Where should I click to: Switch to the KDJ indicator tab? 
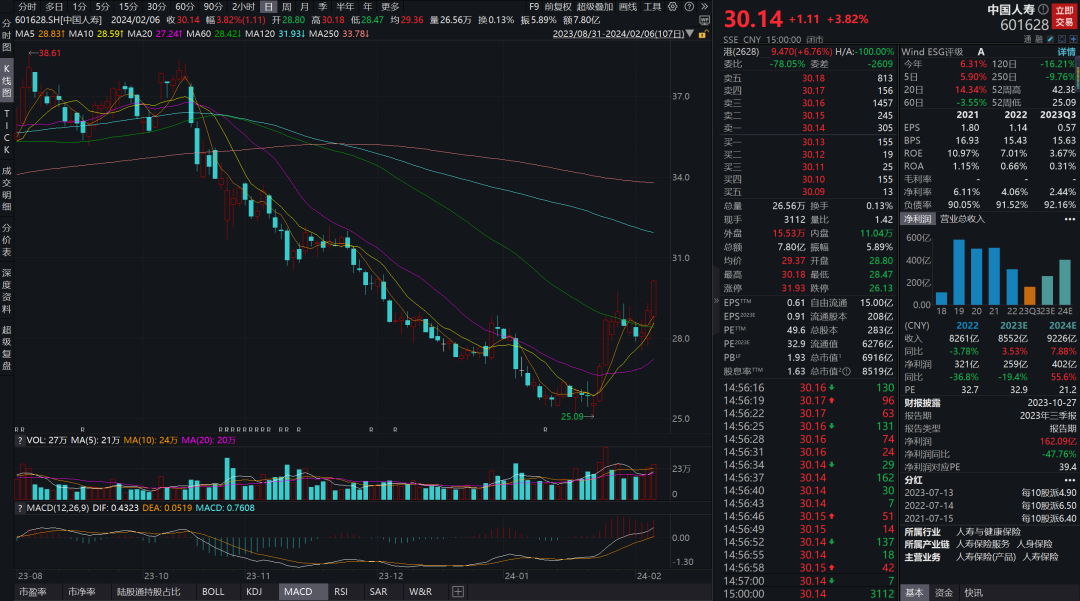click(x=254, y=592)
